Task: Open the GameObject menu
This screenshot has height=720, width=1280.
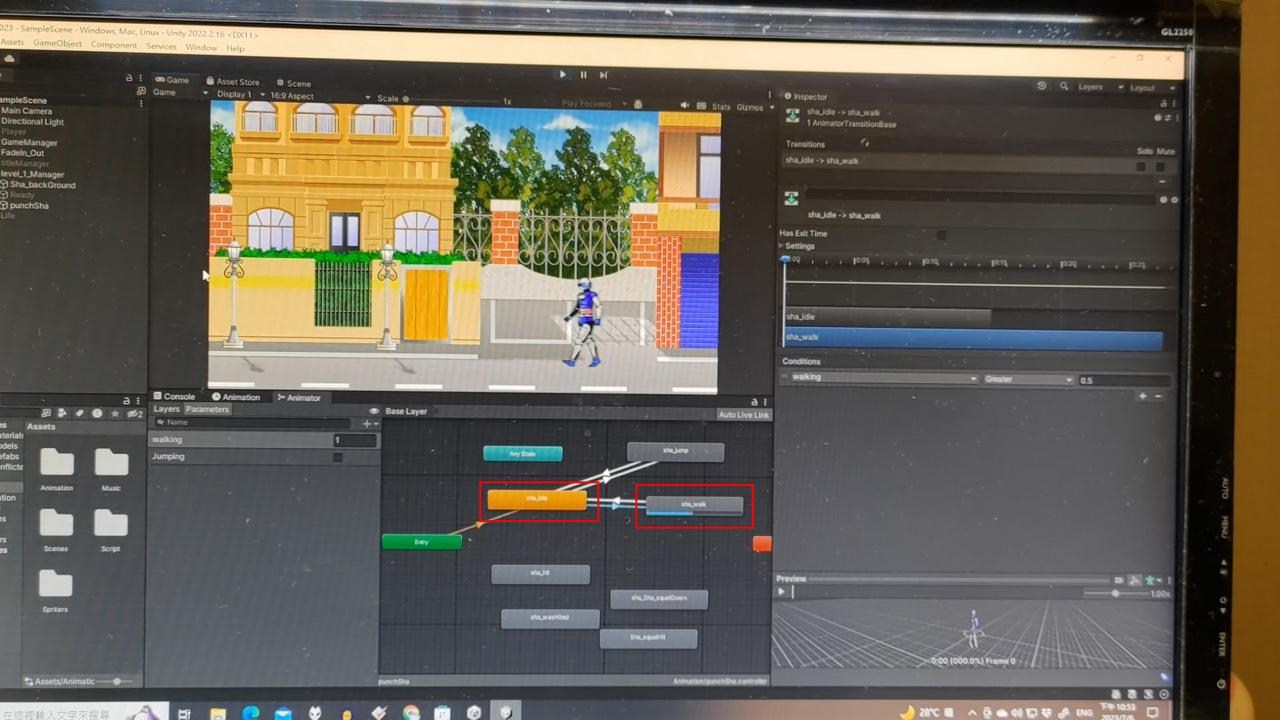Action: [x=57, y=45]
